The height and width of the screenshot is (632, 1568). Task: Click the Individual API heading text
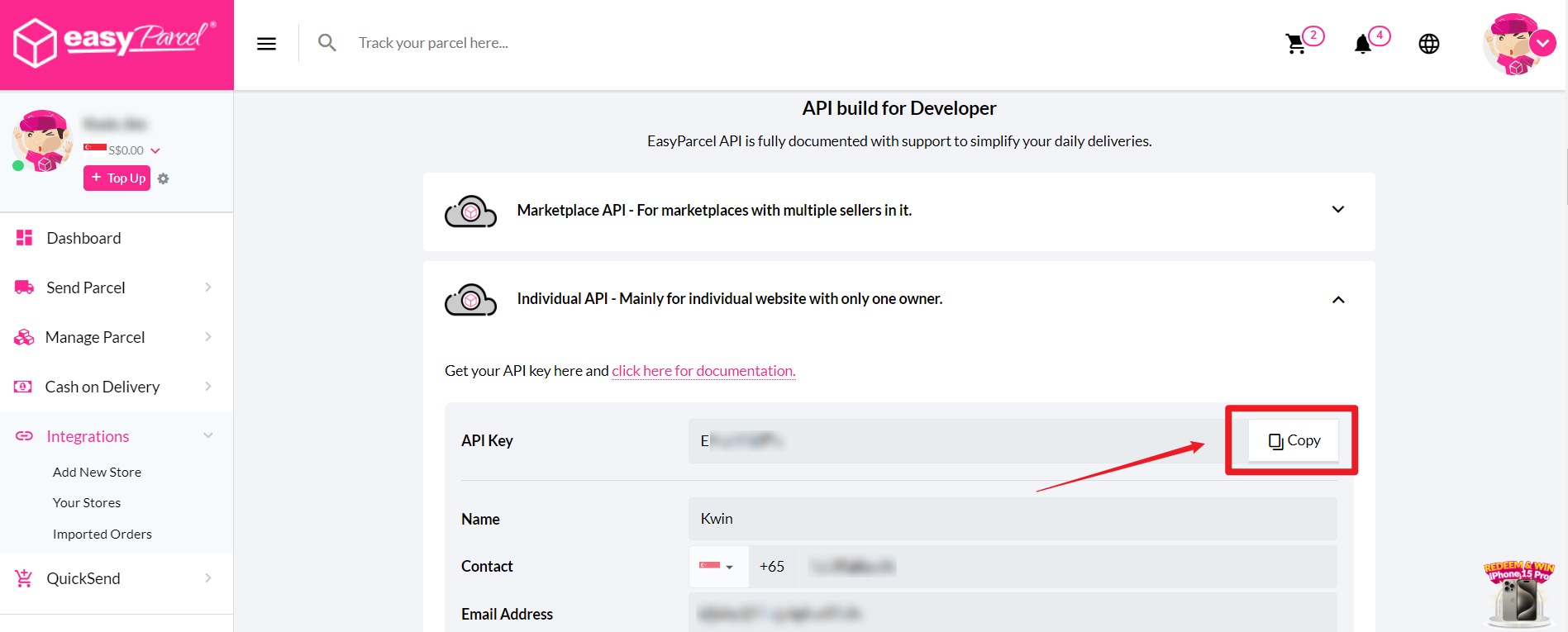tap(730, 299)
